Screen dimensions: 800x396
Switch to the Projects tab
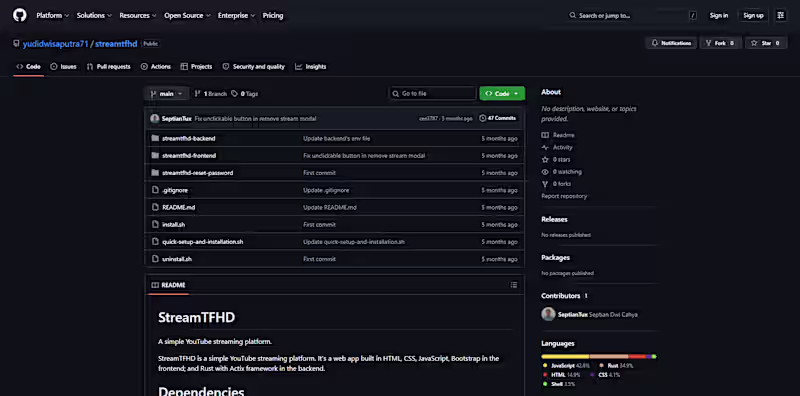(x=196, y=66)
